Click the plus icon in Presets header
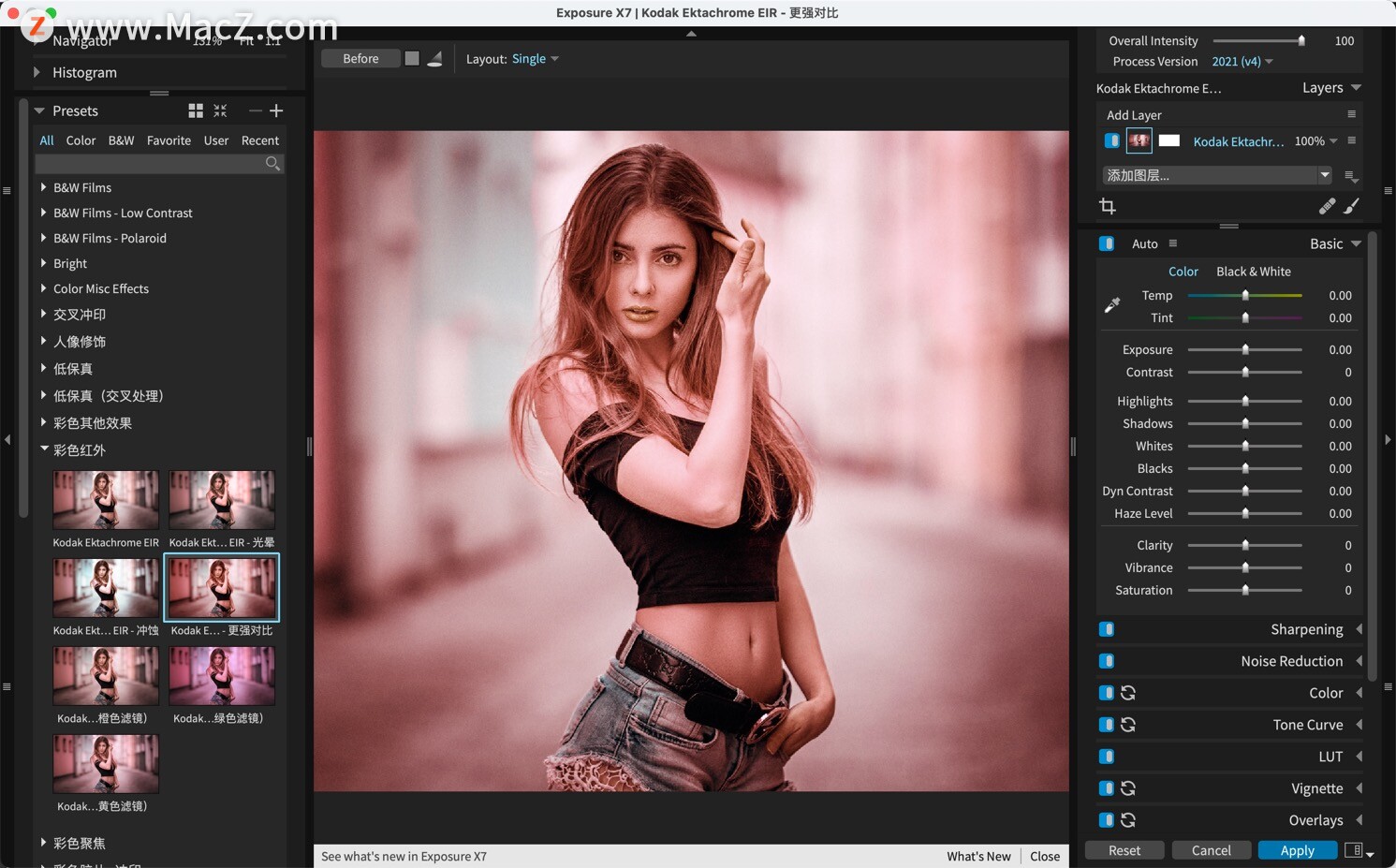This screenshot has width=1396, height=868. coord(276,110)
